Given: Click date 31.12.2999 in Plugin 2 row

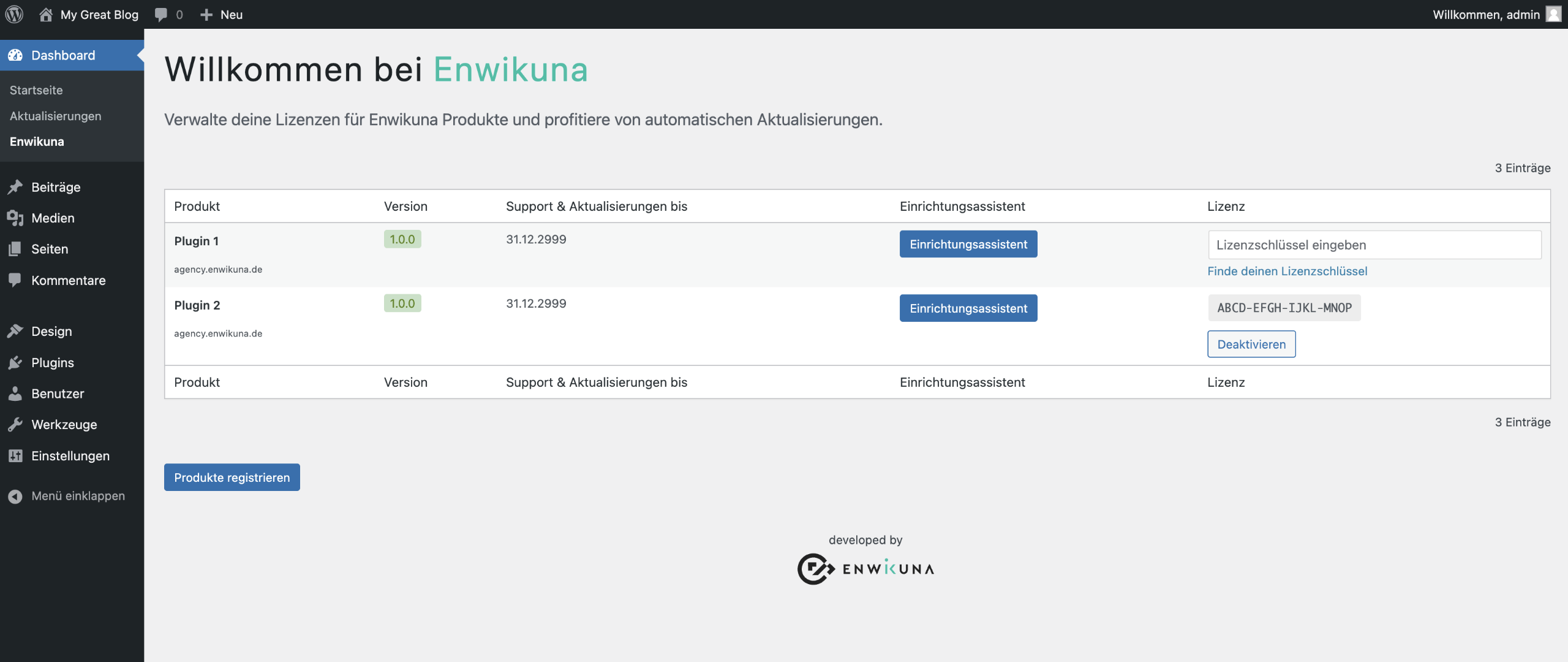Looking at the screenshot, I should click(x=536, y=303).
